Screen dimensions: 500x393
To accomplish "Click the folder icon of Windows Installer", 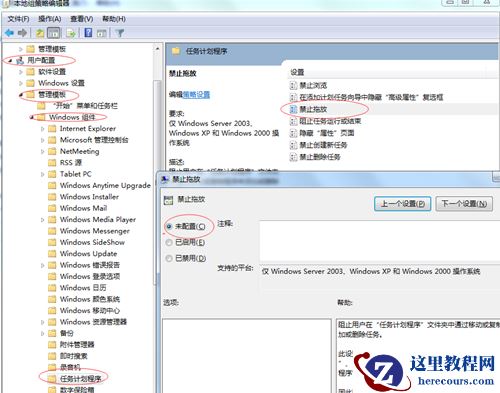I will 52,197.
